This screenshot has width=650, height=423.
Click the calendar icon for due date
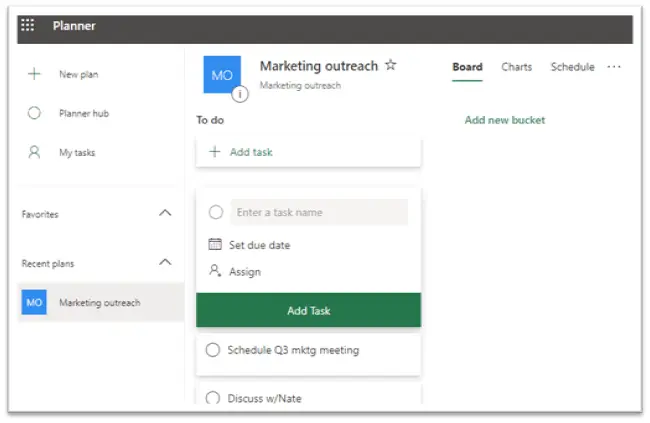tap(215, 244)
